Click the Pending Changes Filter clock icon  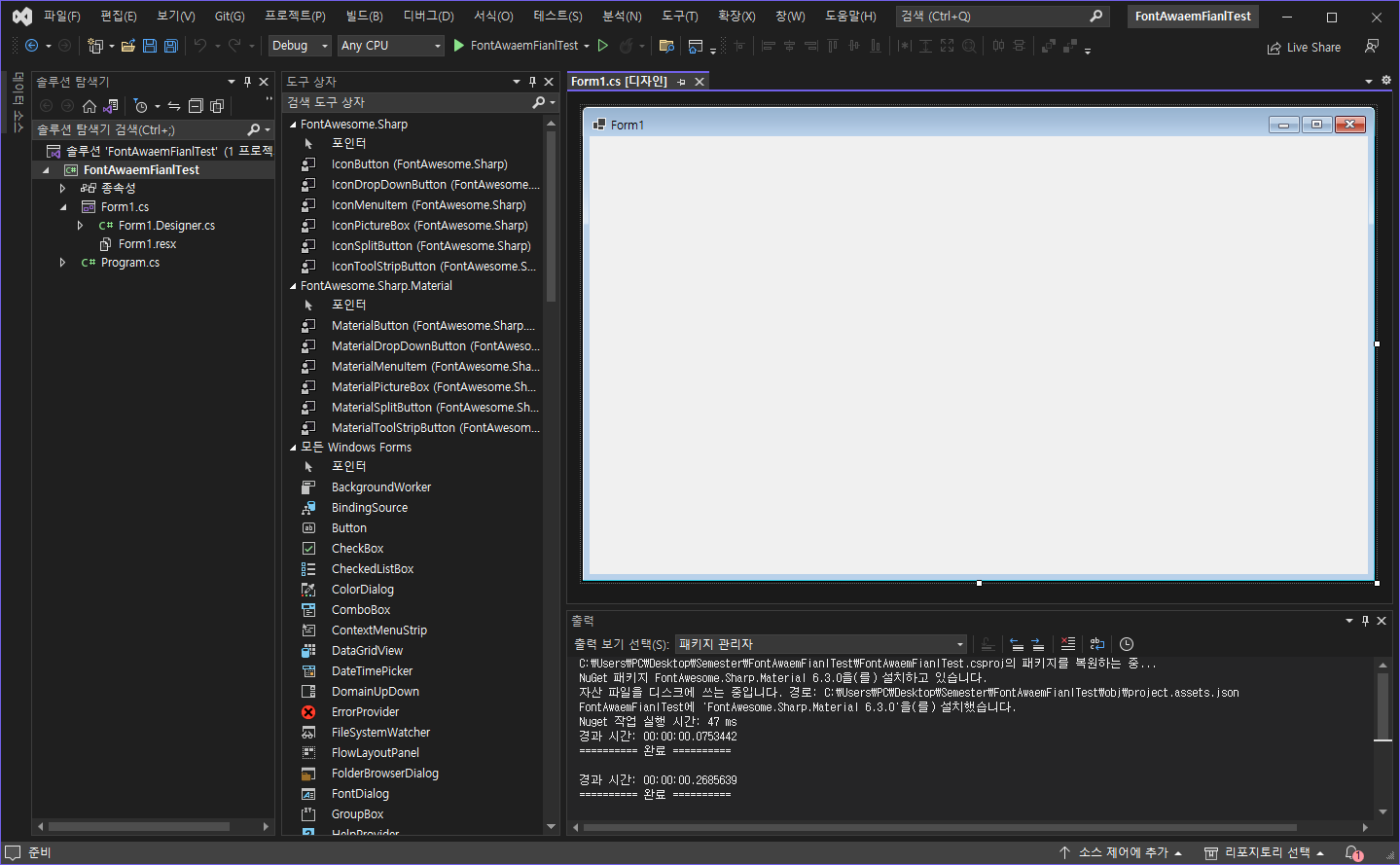141,106
